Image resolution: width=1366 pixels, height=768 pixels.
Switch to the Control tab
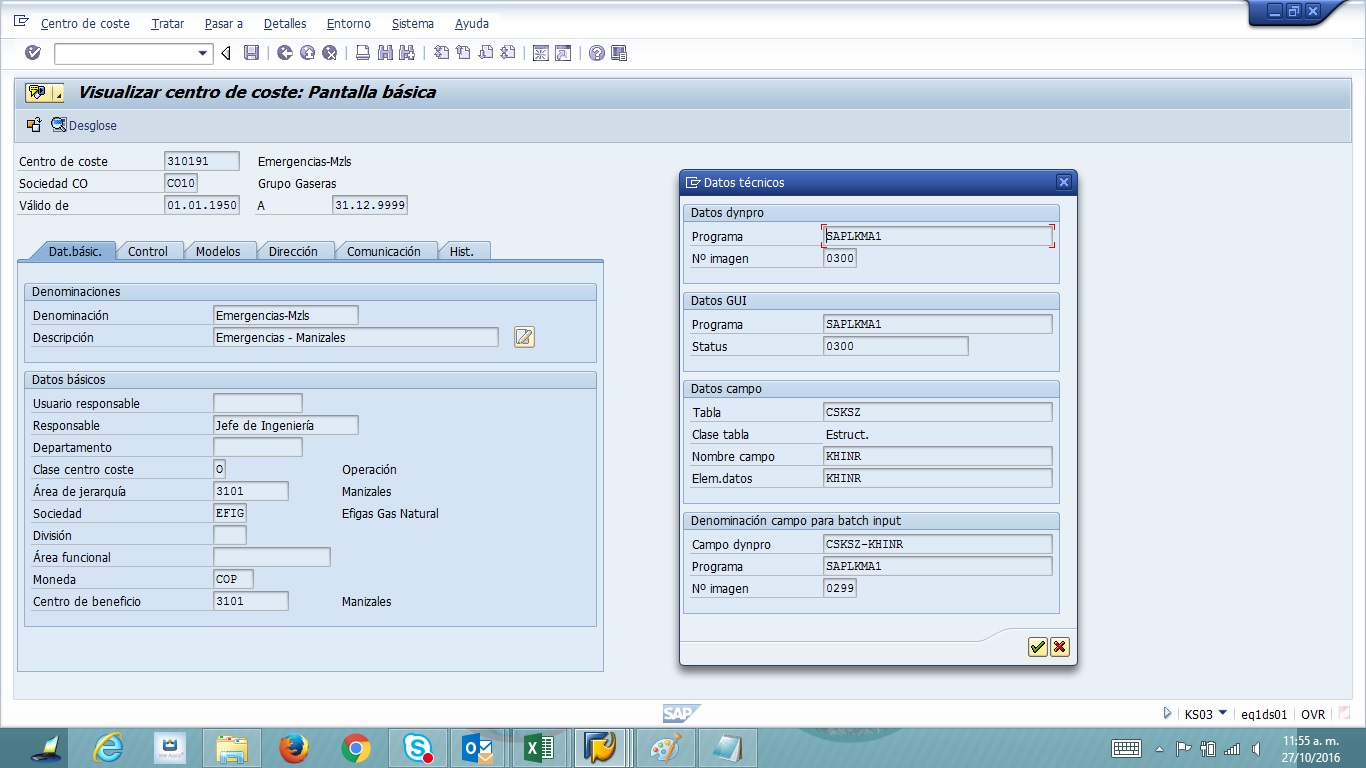149,251
